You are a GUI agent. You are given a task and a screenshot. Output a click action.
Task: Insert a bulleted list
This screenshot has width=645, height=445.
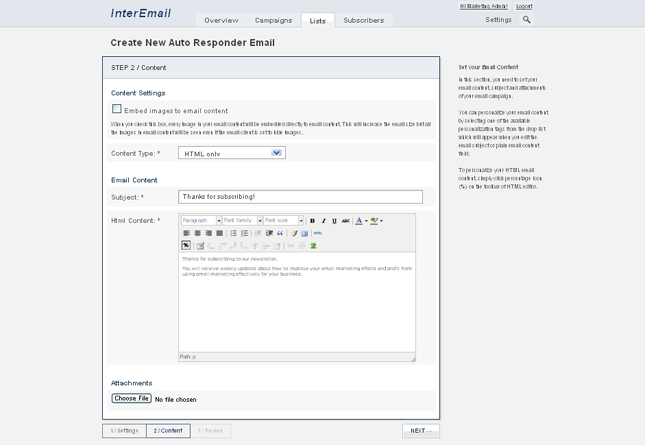(x=233, y=233)
